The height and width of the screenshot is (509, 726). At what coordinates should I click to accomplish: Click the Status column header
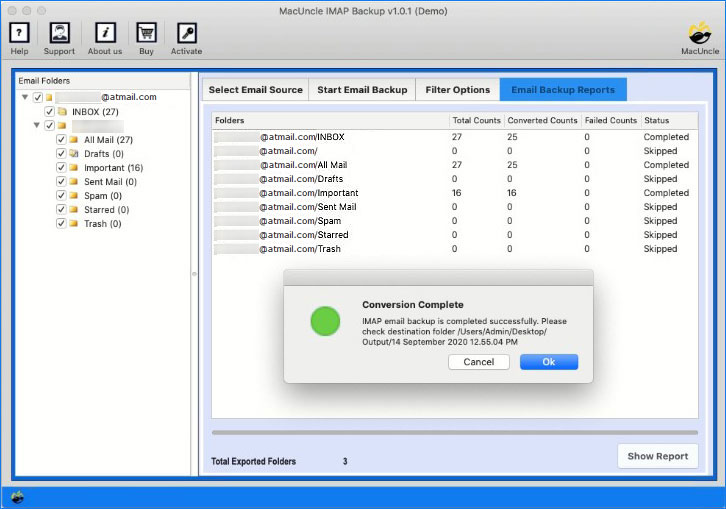pos(670,120)
